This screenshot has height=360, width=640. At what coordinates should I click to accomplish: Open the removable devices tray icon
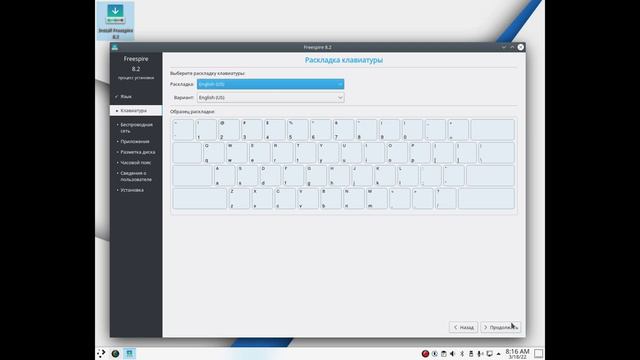click(x=471, y=354)
